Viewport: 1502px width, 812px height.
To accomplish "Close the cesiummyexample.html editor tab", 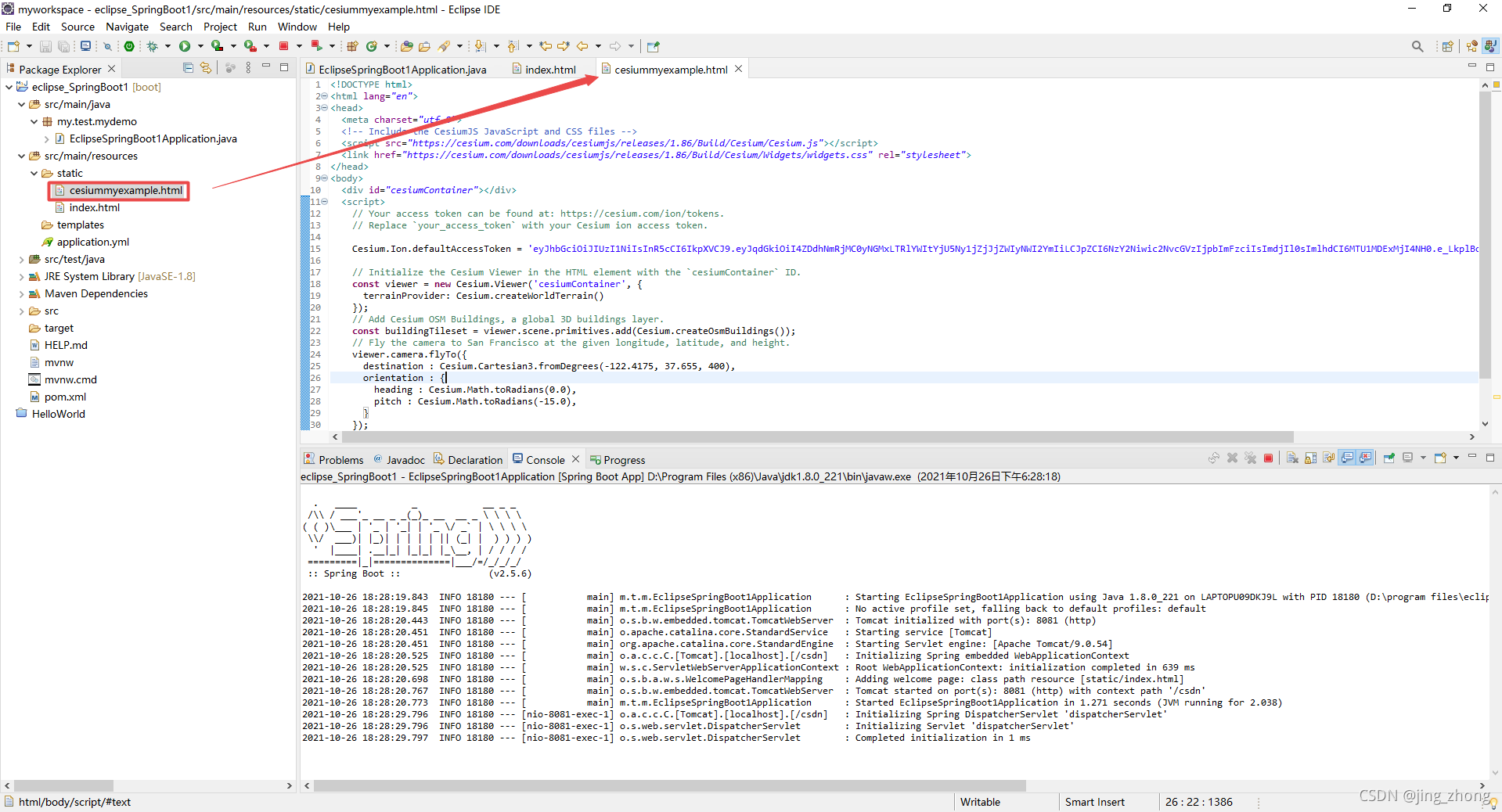I will pos(738,69).
